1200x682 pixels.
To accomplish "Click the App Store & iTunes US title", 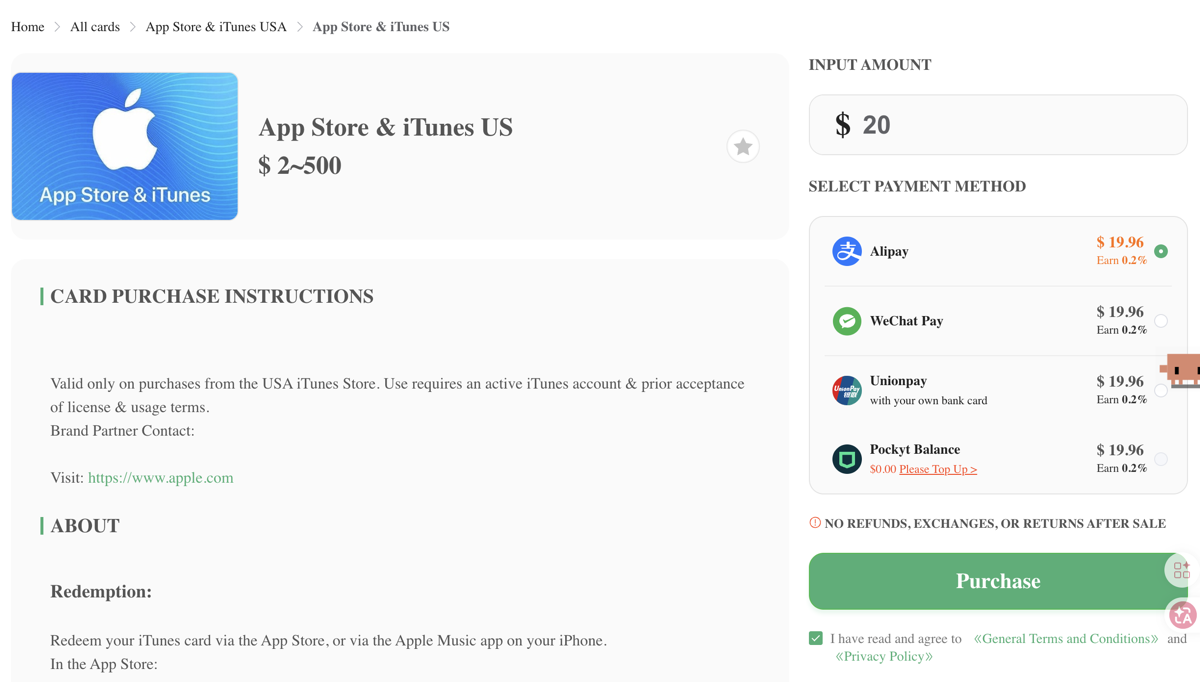I will click(x=386, y=128).
